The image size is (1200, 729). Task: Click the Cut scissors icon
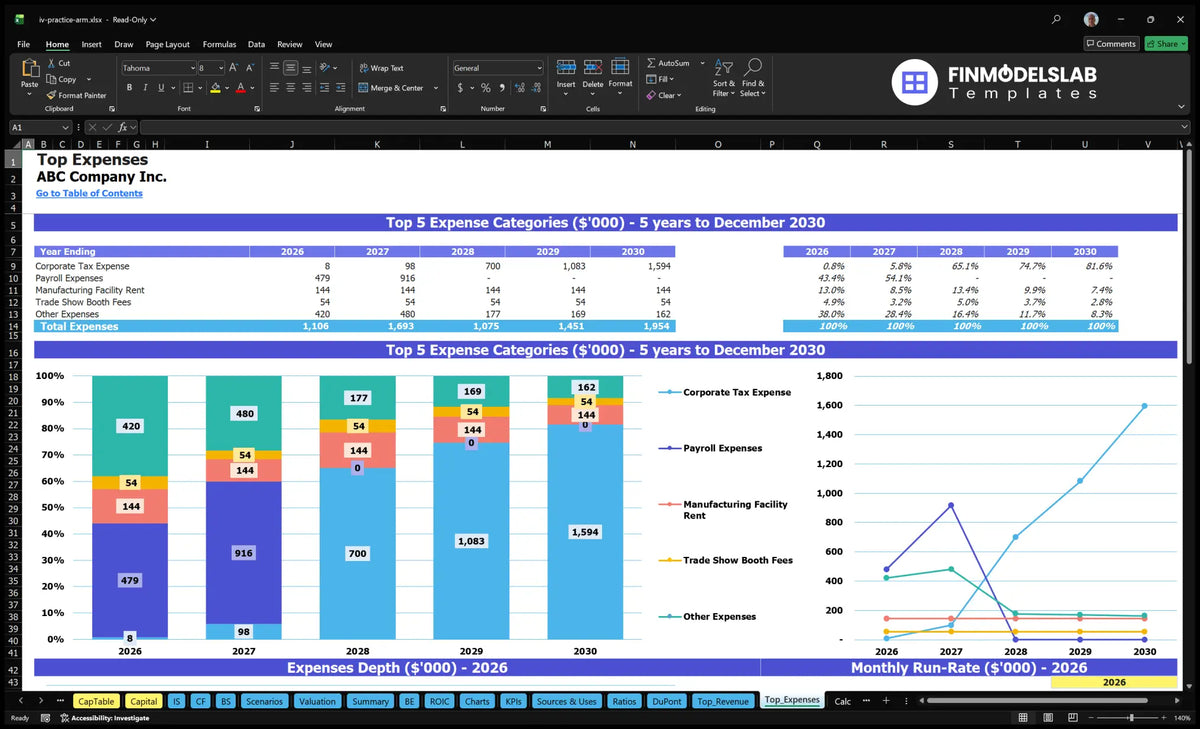51,63
